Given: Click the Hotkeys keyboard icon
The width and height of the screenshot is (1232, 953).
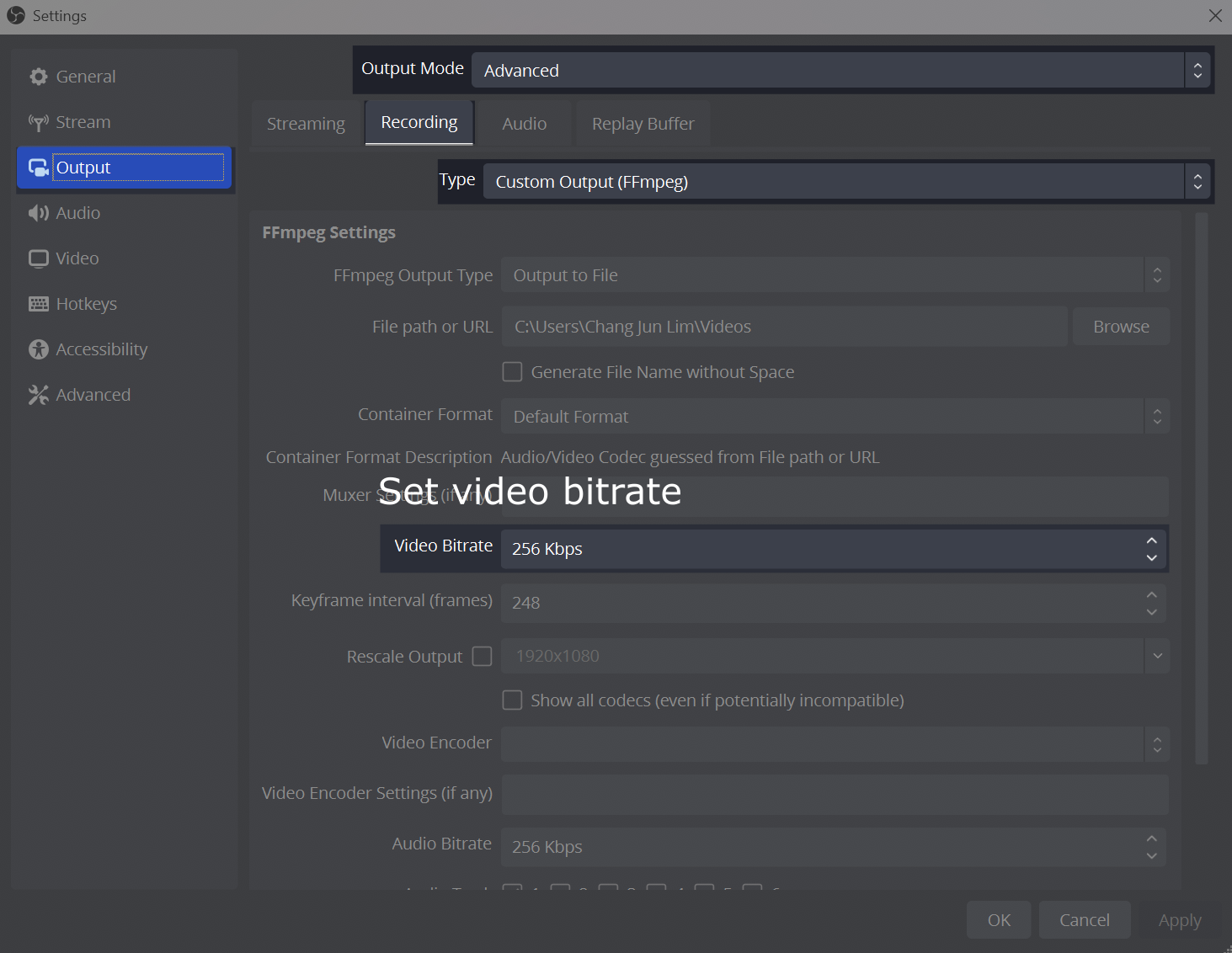Looking at the screenshot, I should point(39,303).
